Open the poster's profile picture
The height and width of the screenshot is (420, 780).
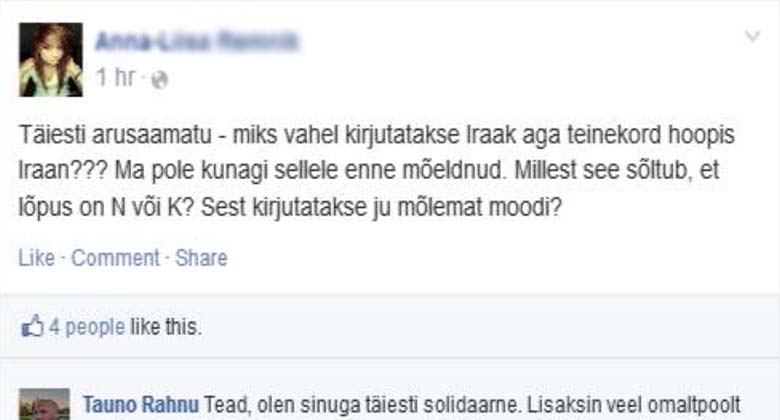(x=51, y=60)
